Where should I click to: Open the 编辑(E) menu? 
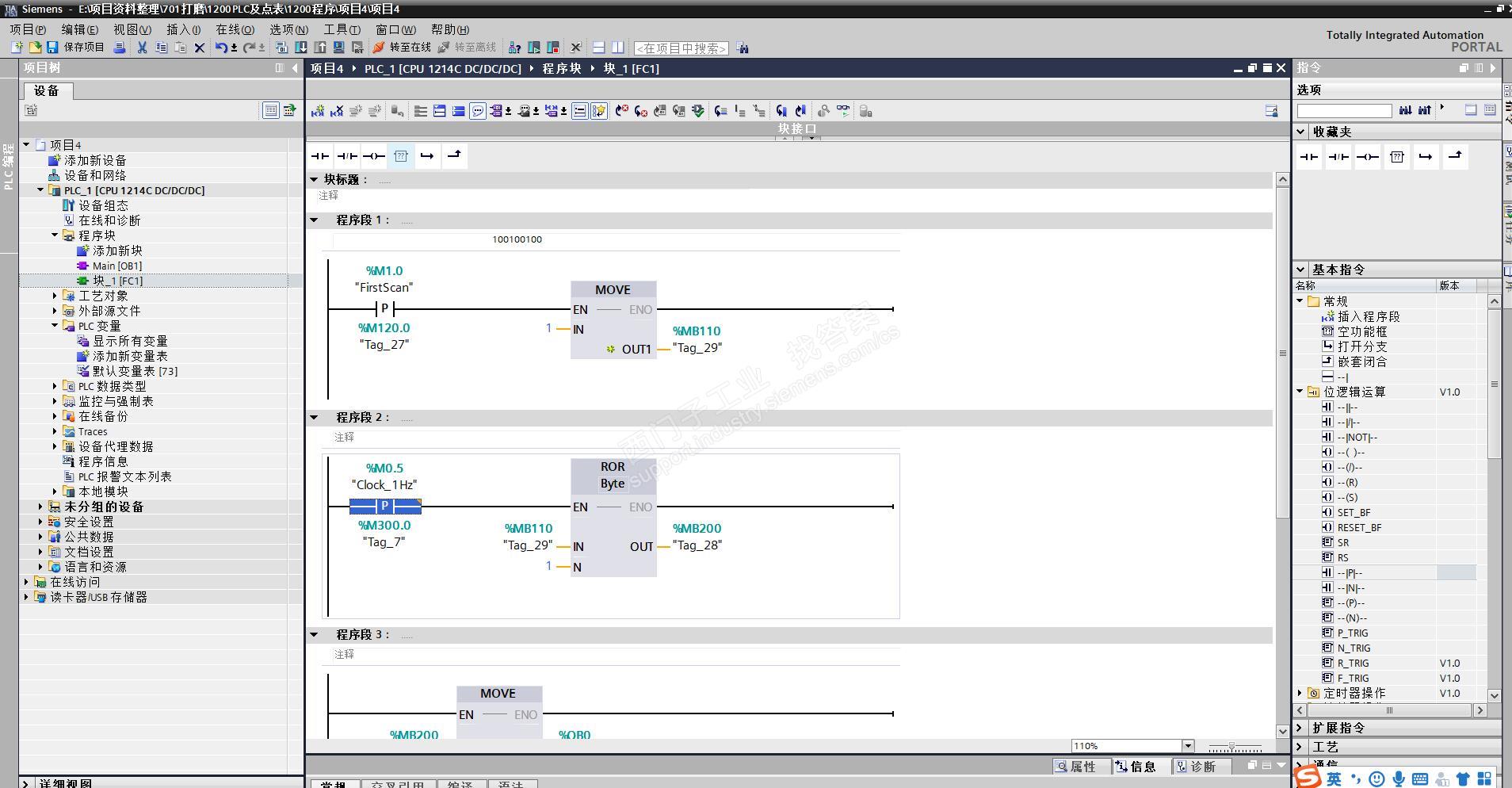pyautogui.click(x=80, y=29)
